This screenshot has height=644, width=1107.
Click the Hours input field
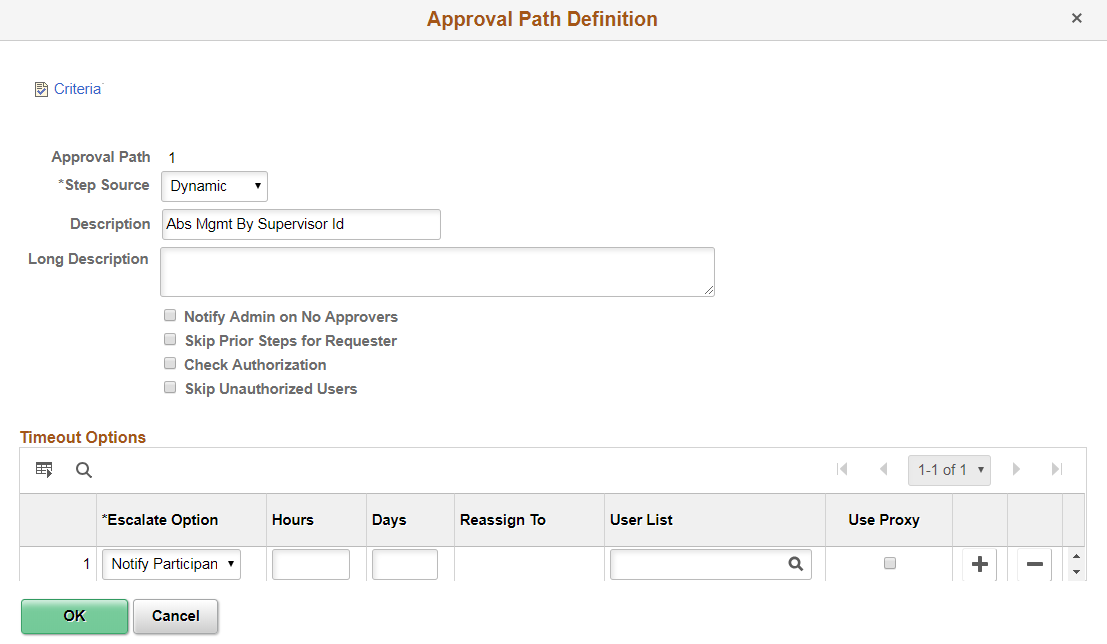(x=310, y=564)
